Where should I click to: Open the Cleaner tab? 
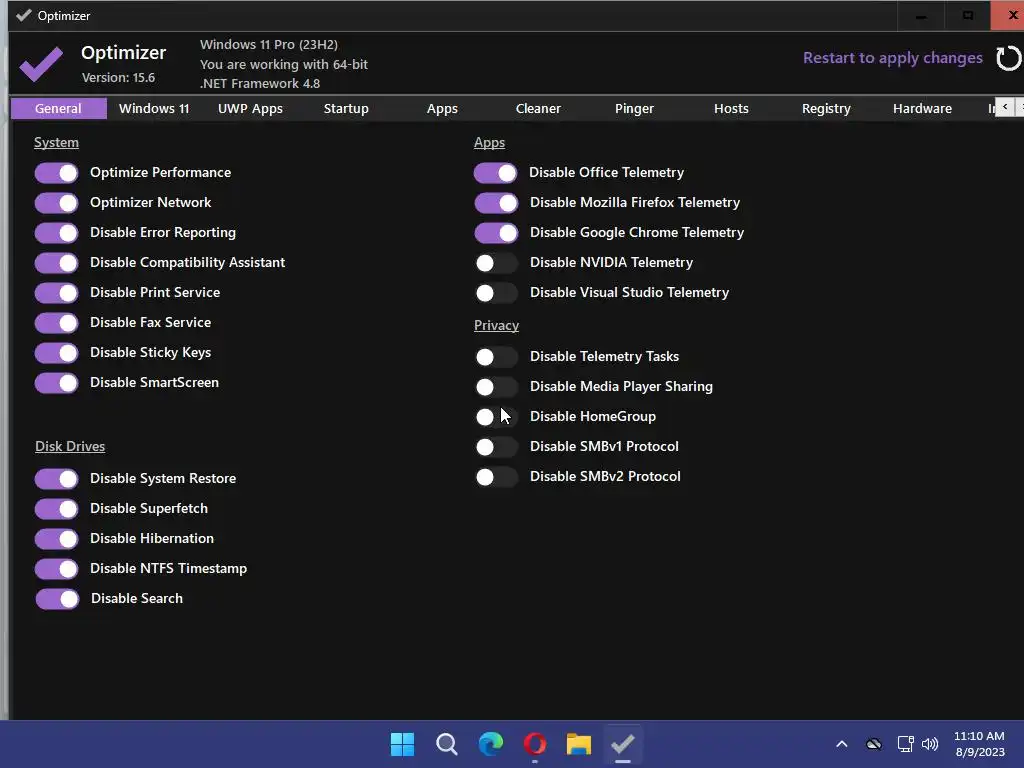538,108
